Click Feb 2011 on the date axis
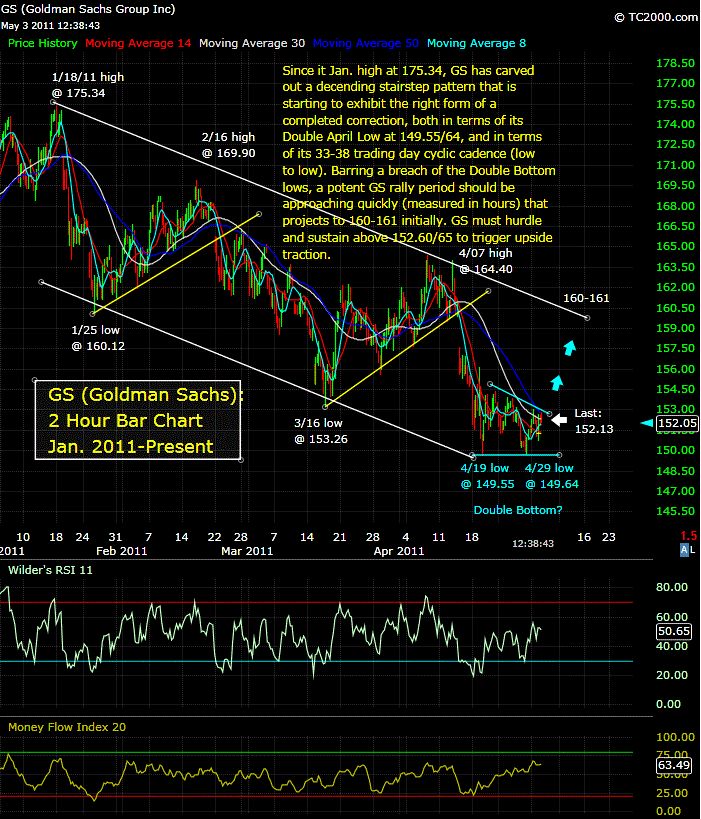This screenshot has height=819, width=701. click(x=121, y=551)
